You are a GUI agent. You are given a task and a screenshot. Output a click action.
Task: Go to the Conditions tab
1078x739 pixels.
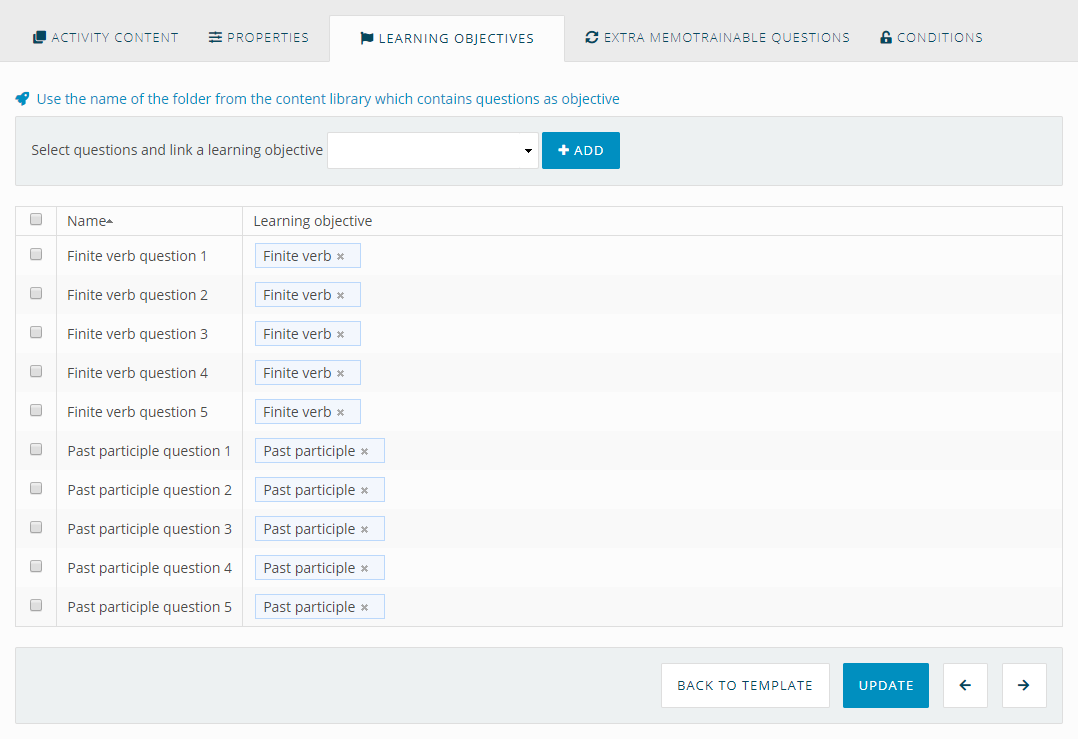coord(931,38)
